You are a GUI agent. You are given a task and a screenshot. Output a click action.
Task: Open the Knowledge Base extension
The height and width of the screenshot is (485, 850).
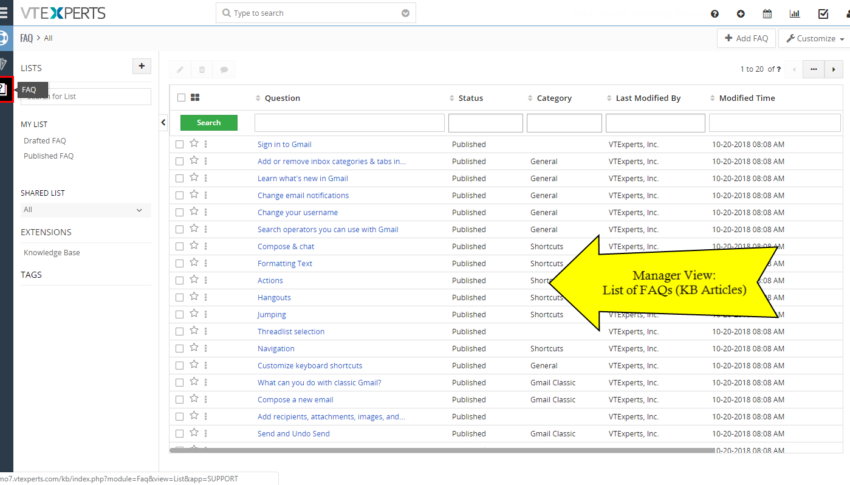[51, 253]
